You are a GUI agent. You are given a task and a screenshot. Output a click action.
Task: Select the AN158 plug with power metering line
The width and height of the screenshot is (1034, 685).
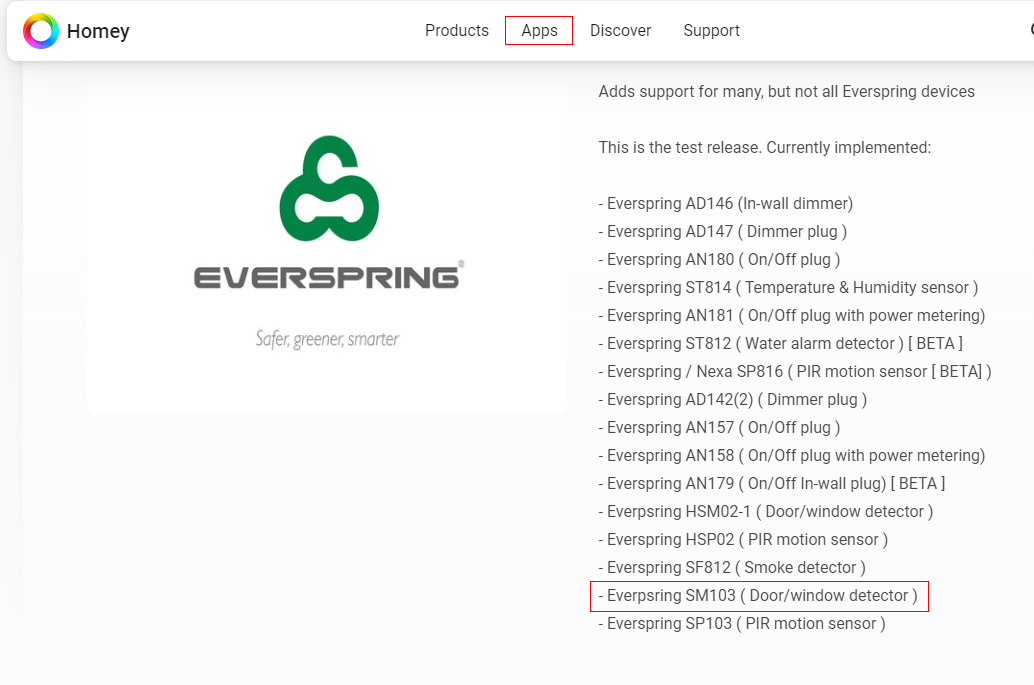click(792, 456)
